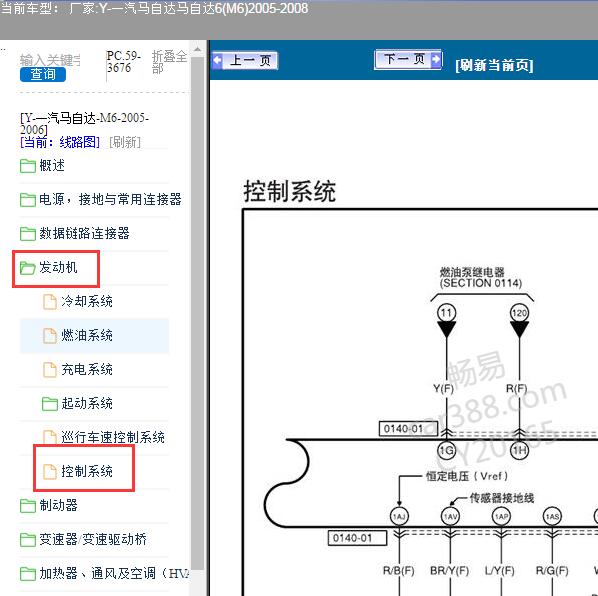Expand the 变速器/变速驱动桥 folder icon
This screenshot has width=598, height=596.
click(27, 540)
